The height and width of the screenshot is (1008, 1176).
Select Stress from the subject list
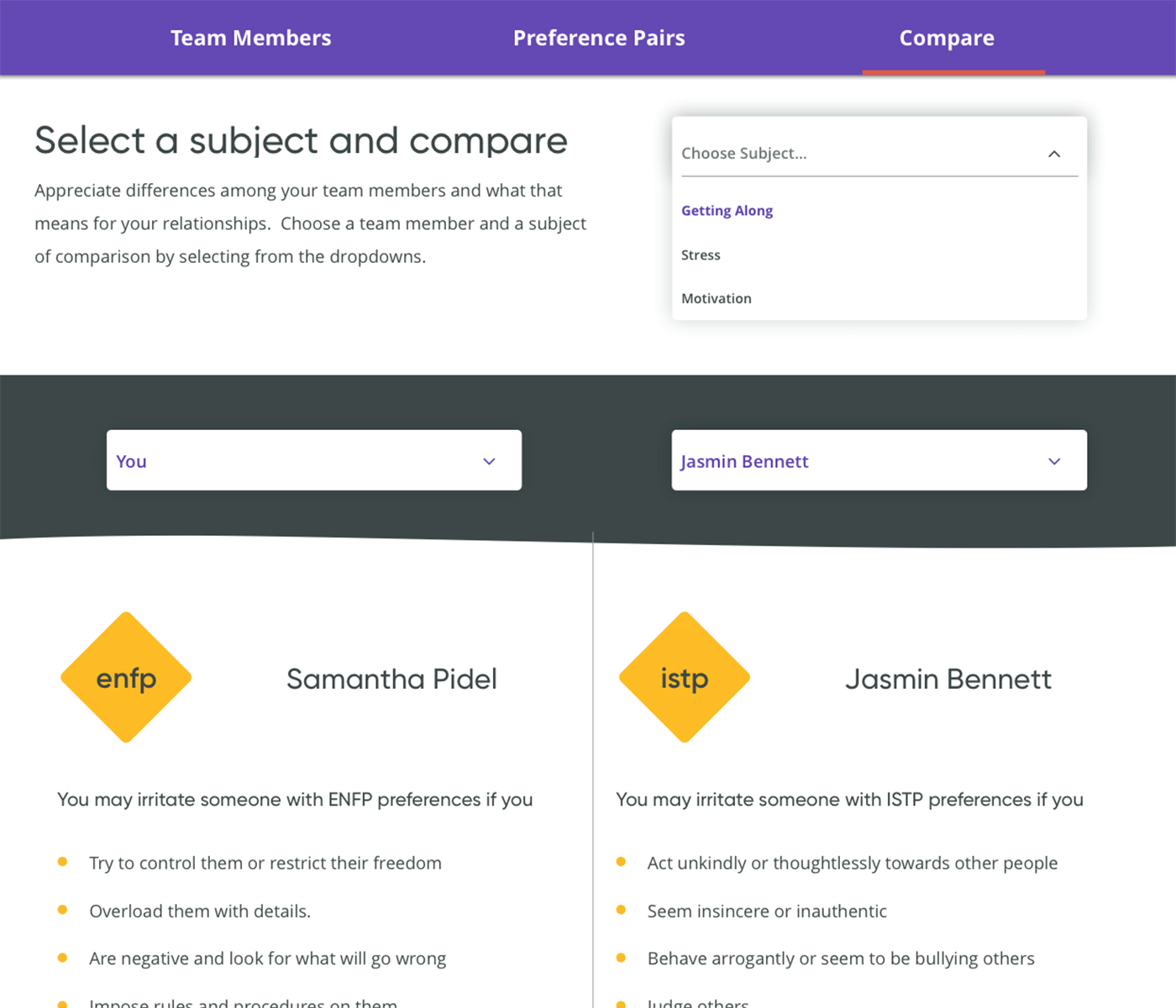pyautogui.click(x=701, y=255)
